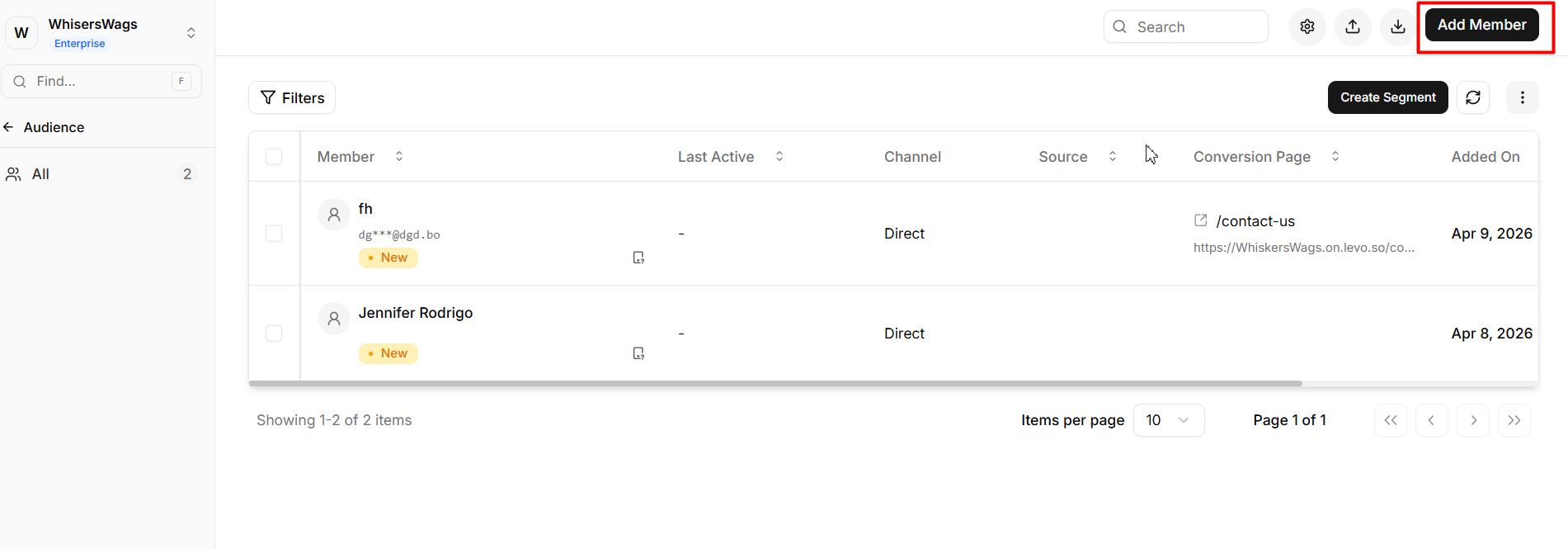Go back using the Audience arrow

[9, 127]
